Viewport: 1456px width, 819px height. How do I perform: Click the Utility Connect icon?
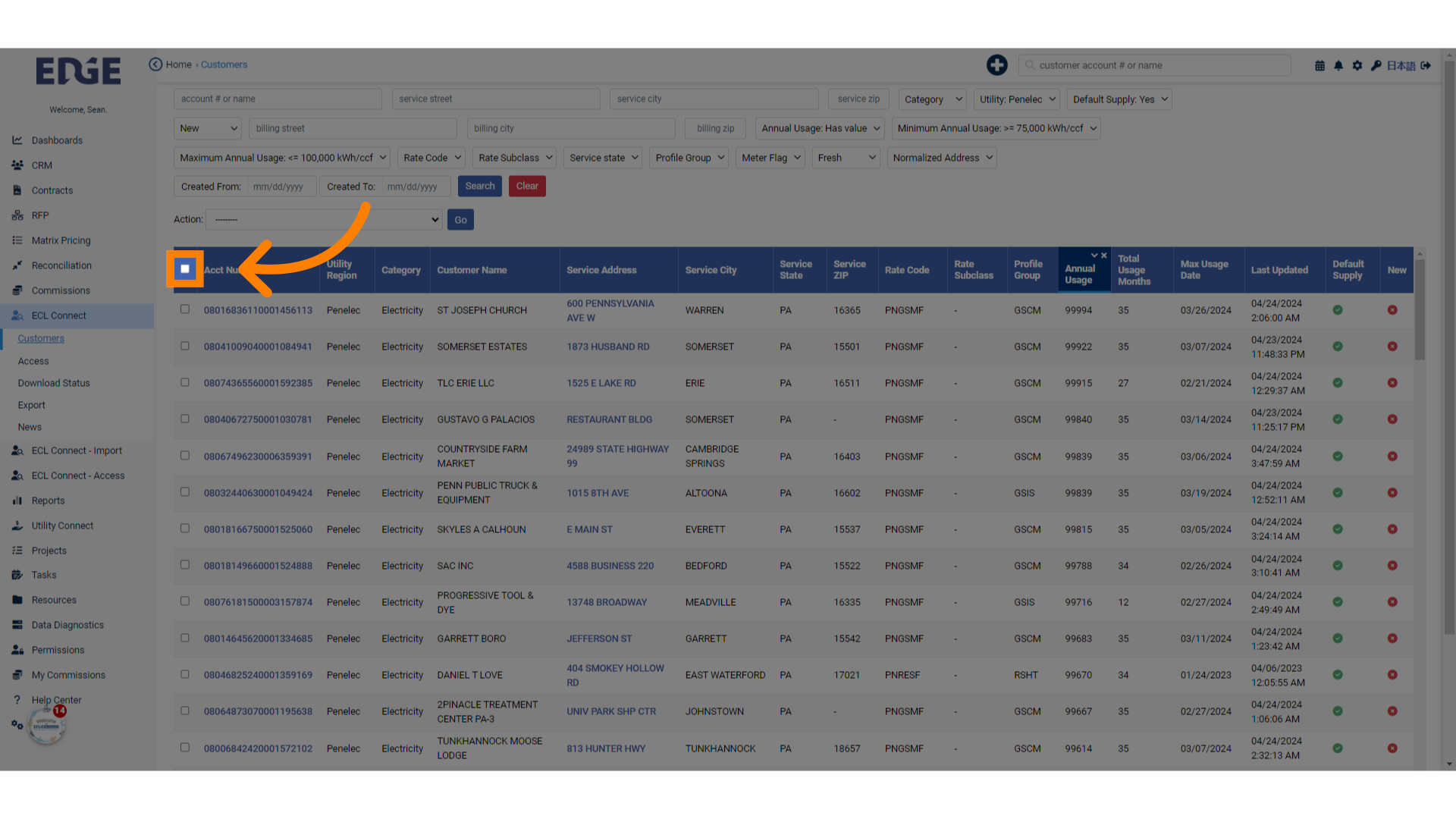click(17, 526)
